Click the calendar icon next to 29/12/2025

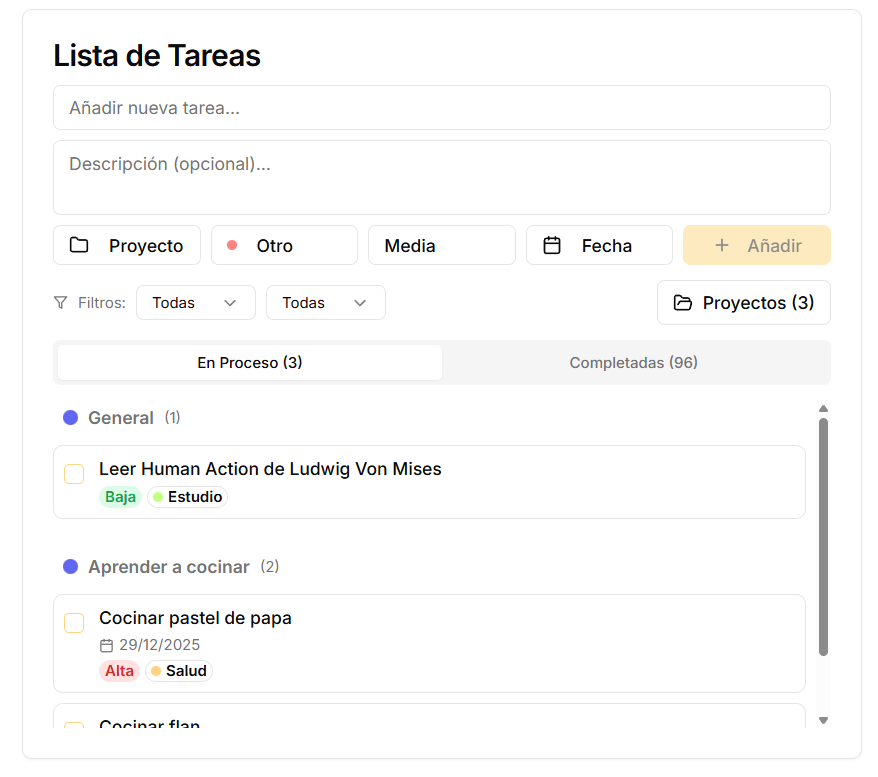tap(105, 645)
